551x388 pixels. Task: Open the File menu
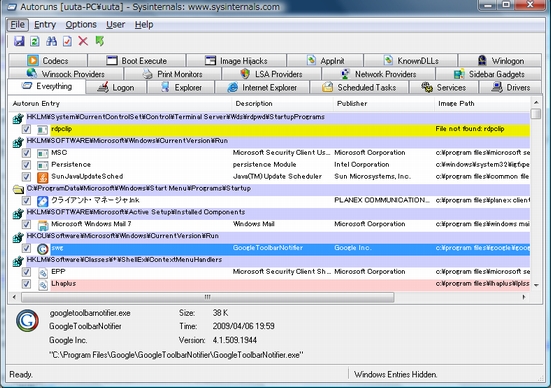pos(18,25)
